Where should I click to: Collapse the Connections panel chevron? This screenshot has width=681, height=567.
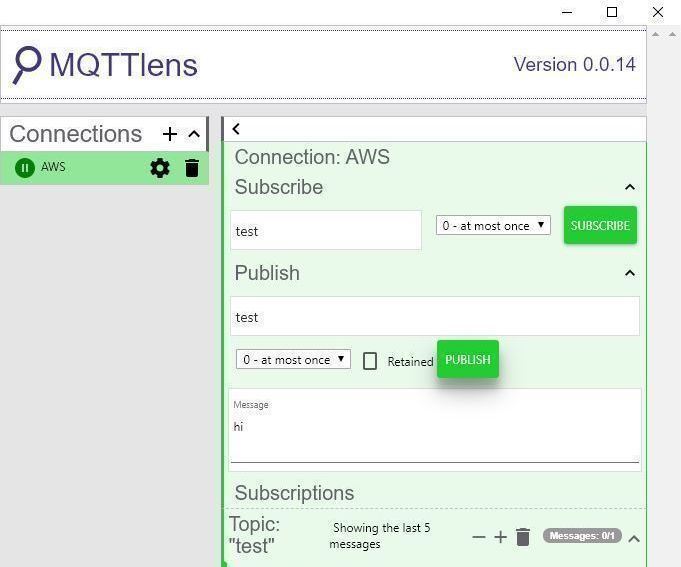(194, 134)
